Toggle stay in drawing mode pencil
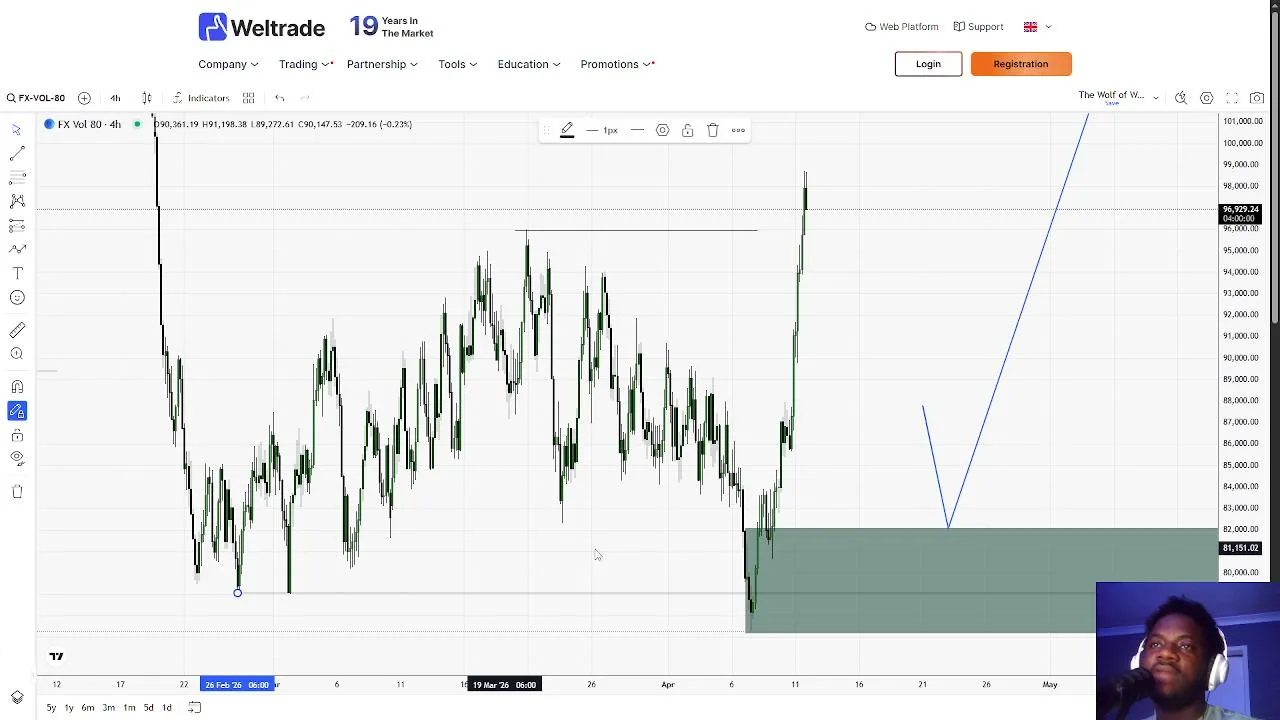The image size is (1280, 720). click(x=17, y=411)
